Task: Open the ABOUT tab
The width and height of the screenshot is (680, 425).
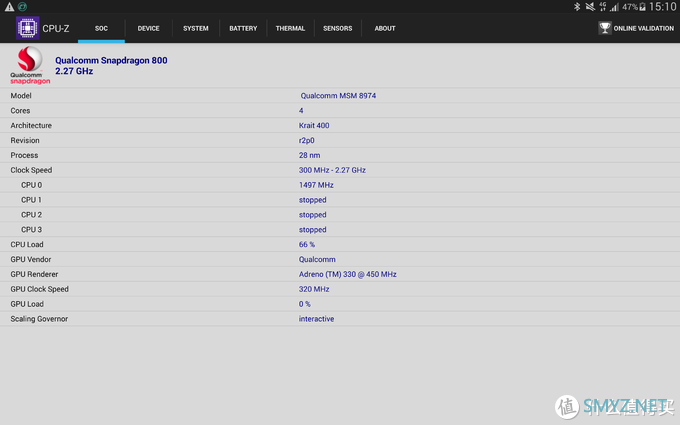Action: click(x=385, y=29)
